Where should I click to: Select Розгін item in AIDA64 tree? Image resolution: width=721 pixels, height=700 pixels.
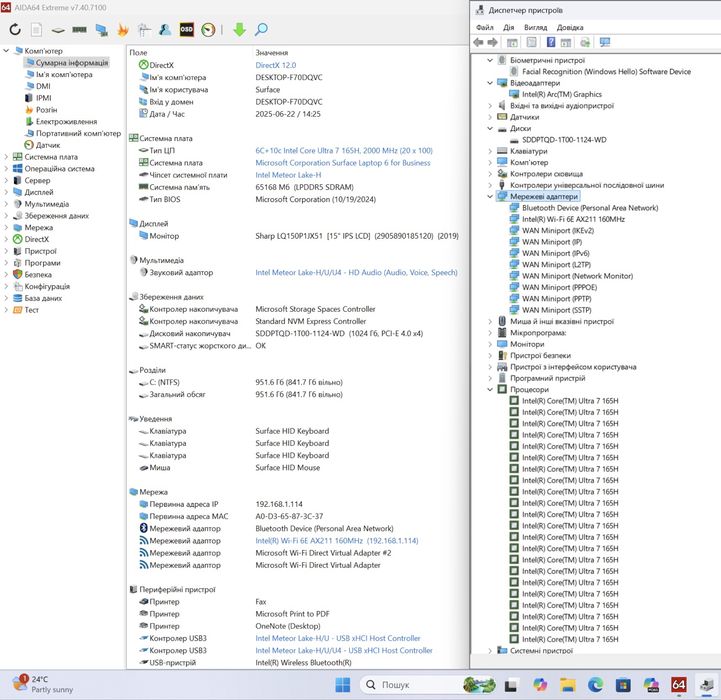coord(46,110)
